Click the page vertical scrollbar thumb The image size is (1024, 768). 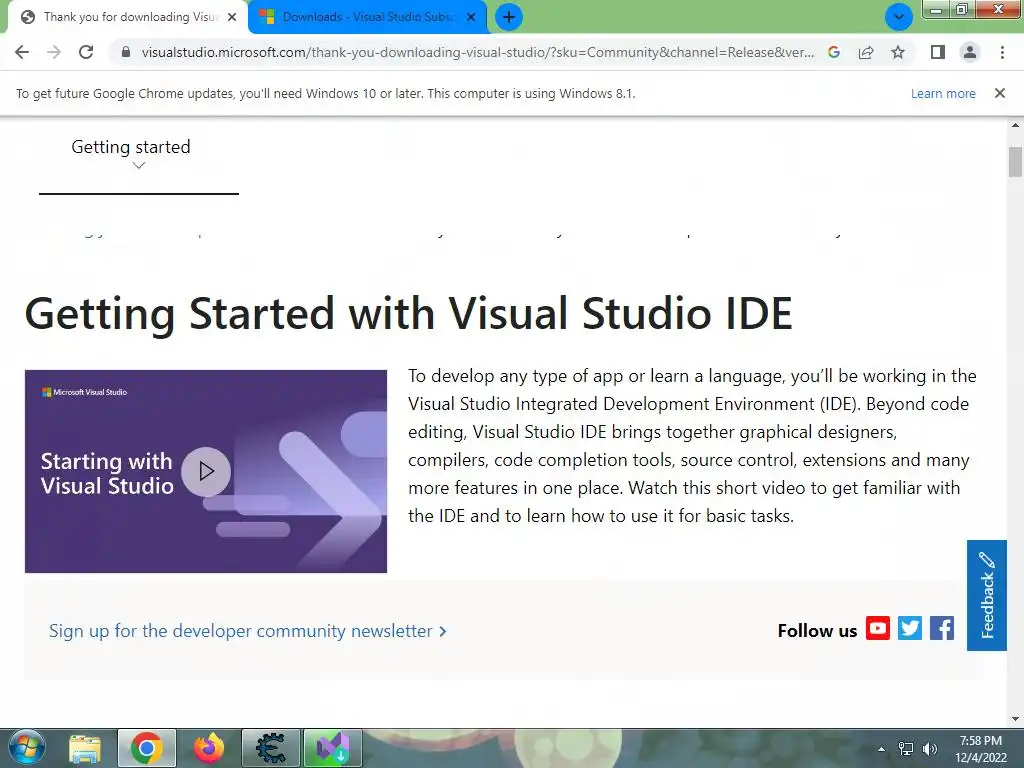(1015, 161)
